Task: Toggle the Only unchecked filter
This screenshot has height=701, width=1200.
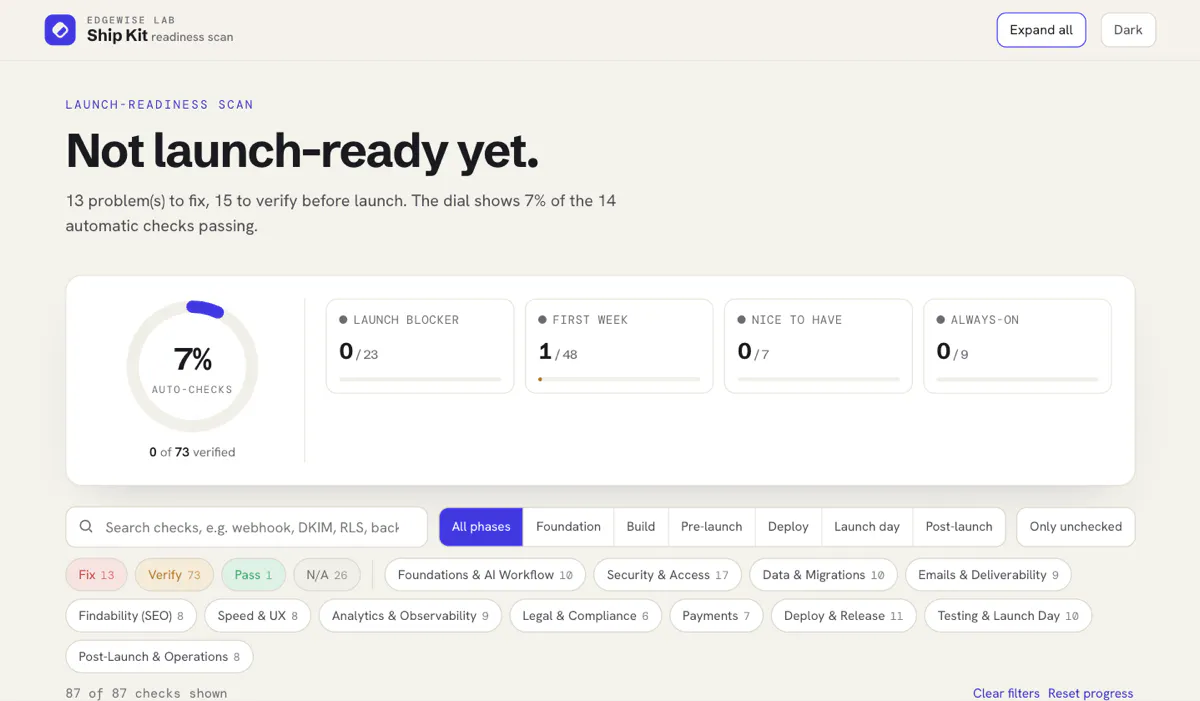Action: [1075, 527]
